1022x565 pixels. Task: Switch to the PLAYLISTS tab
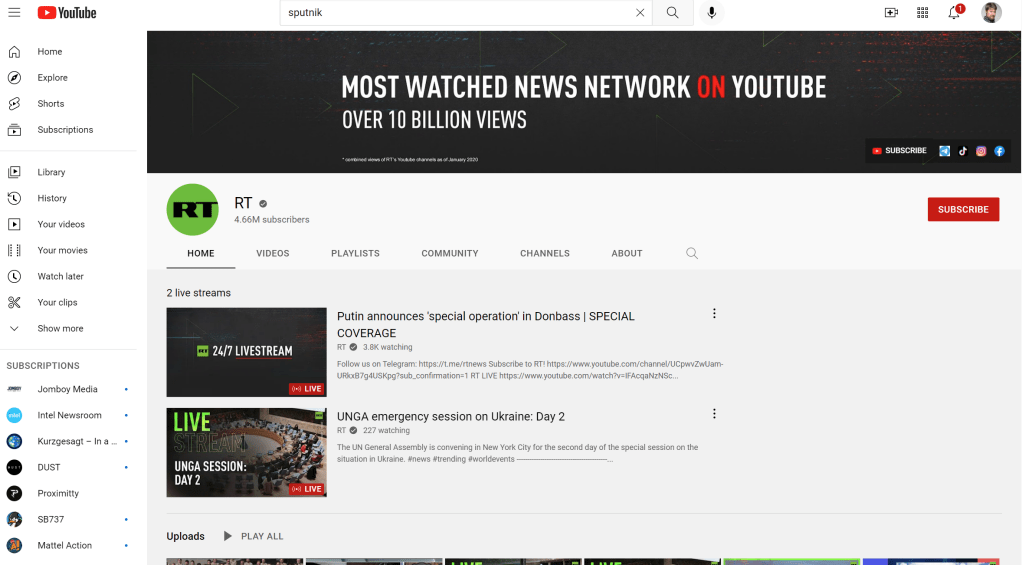pyautogui.click(x=355, y=254)
